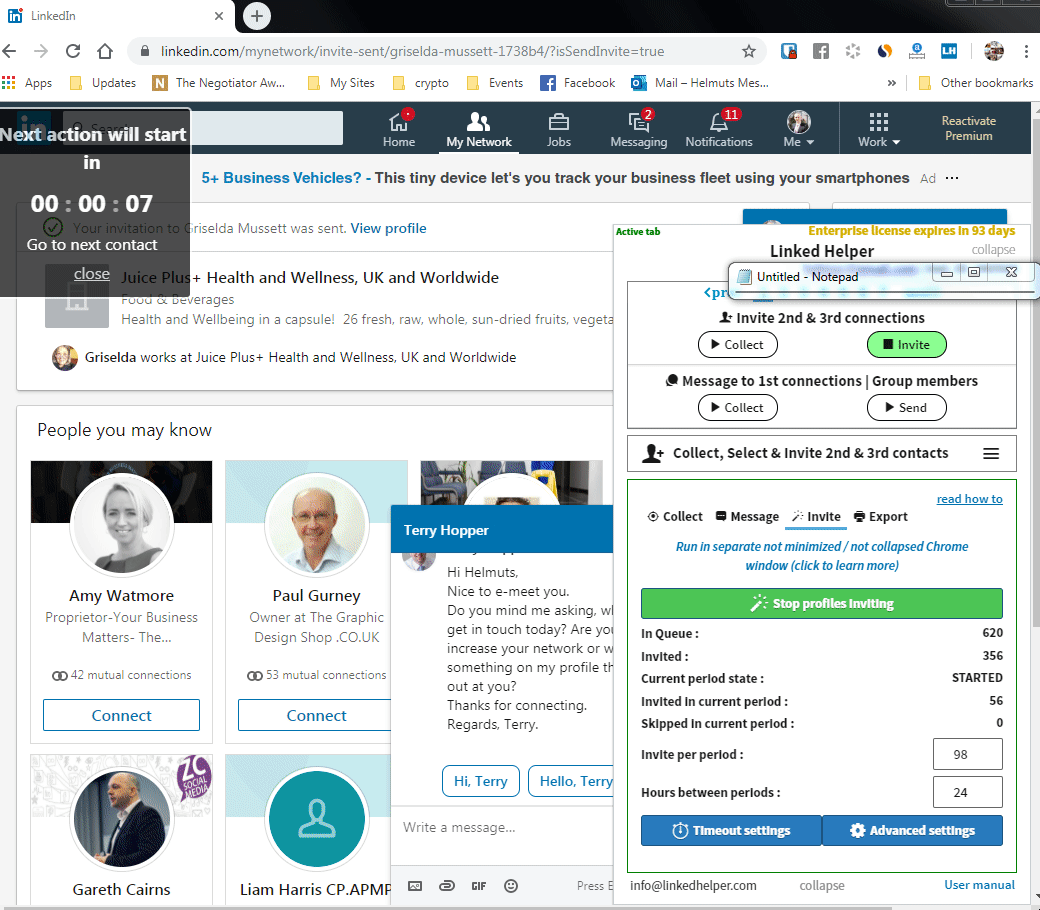This screenshot has width=1040, height=910.
Task: Open the Linked Helper hamburger menu
Action: (991, 453)
